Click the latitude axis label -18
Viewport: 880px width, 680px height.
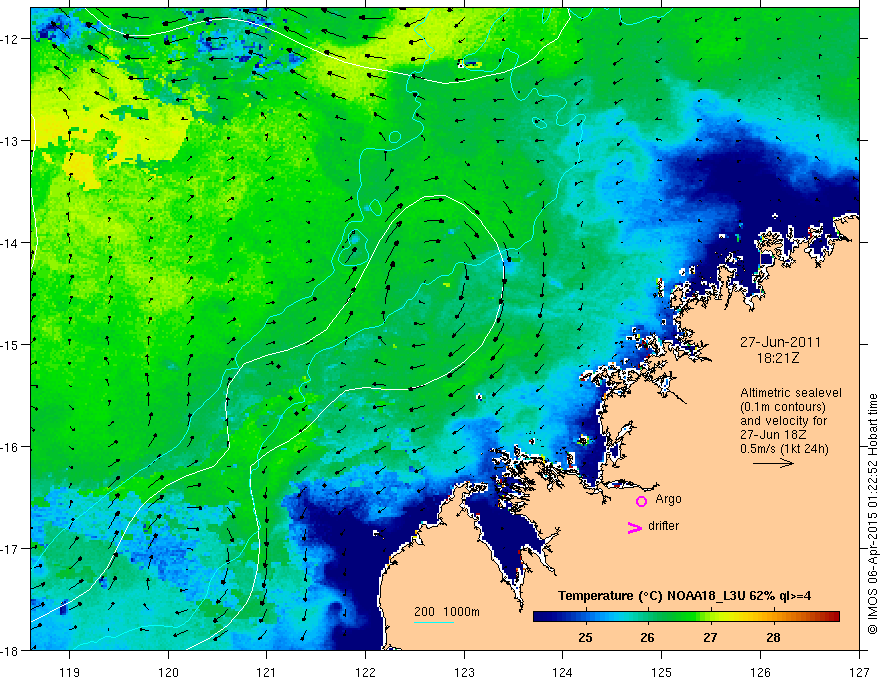[x=11, y=650]
